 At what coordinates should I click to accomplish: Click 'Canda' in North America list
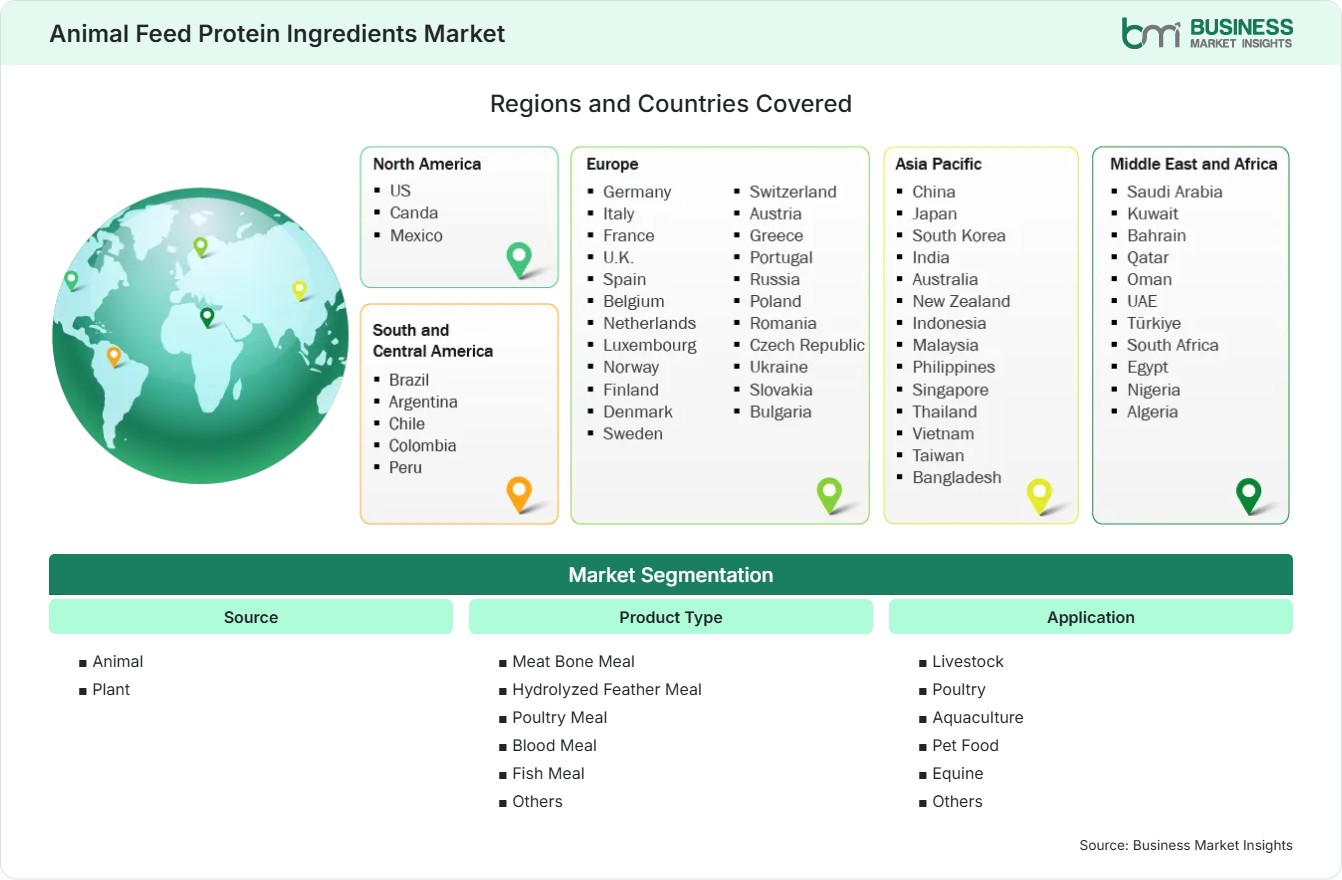pyautogui.click(x=414, y=212)
